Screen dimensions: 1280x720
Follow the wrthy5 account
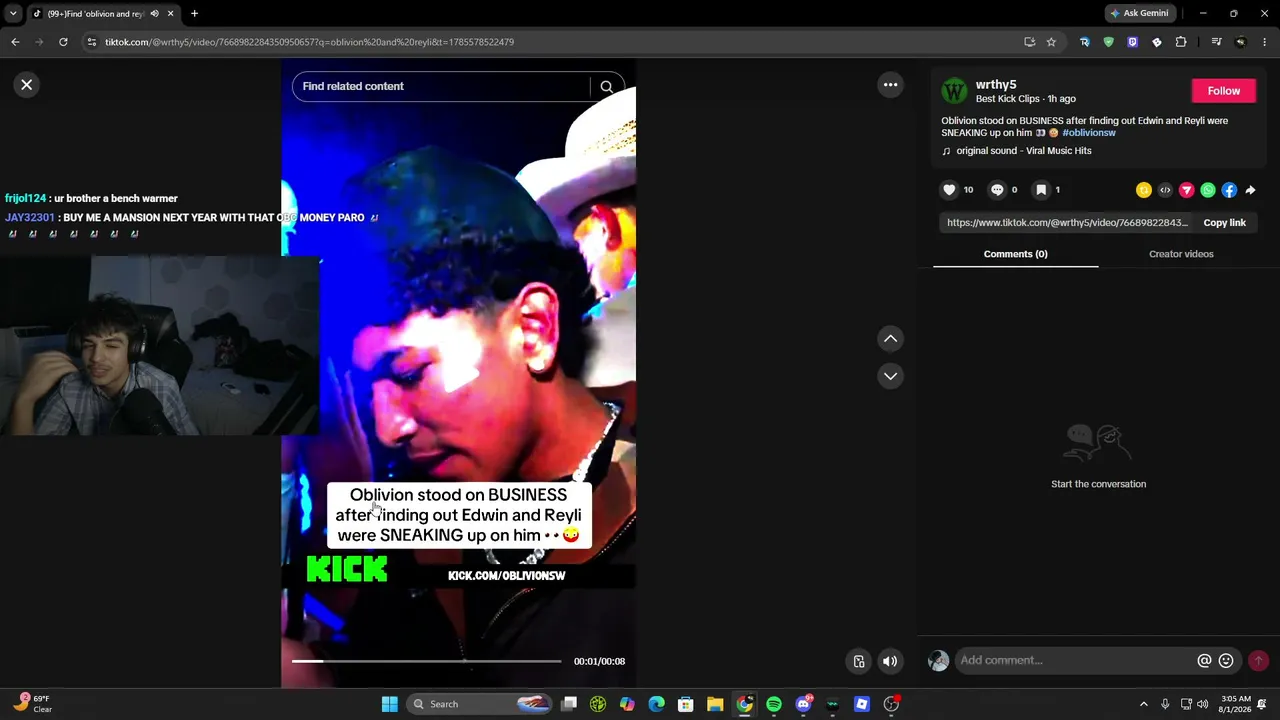coord(1223,91)
